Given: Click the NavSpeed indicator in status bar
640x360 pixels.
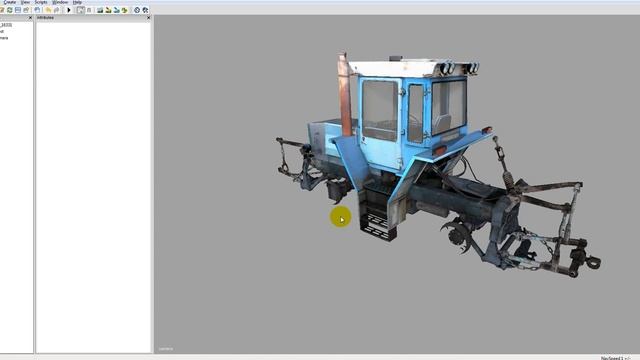Looking at the screenshot, I should (x=616, y=358).
